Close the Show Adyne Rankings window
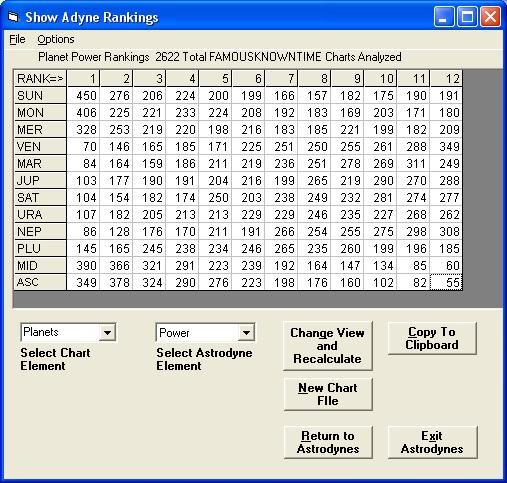 [490, 17]
